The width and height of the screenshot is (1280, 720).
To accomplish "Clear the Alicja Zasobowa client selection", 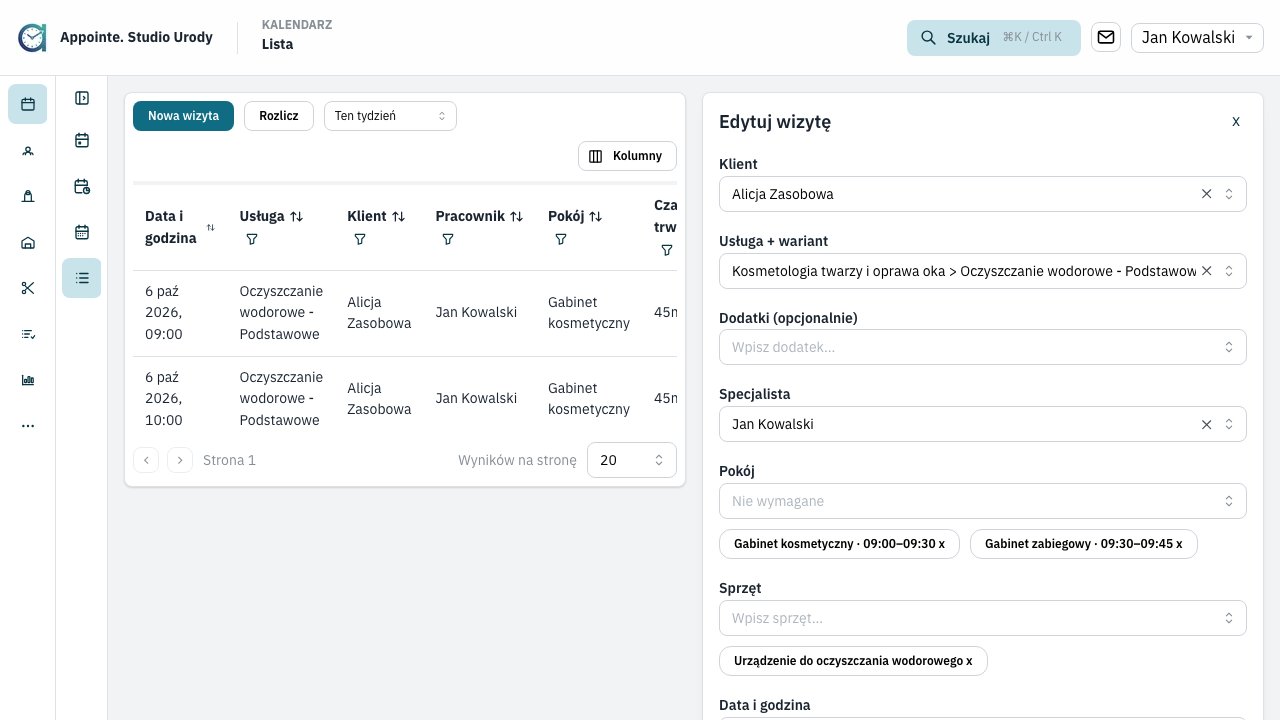I will (1206, 194).
